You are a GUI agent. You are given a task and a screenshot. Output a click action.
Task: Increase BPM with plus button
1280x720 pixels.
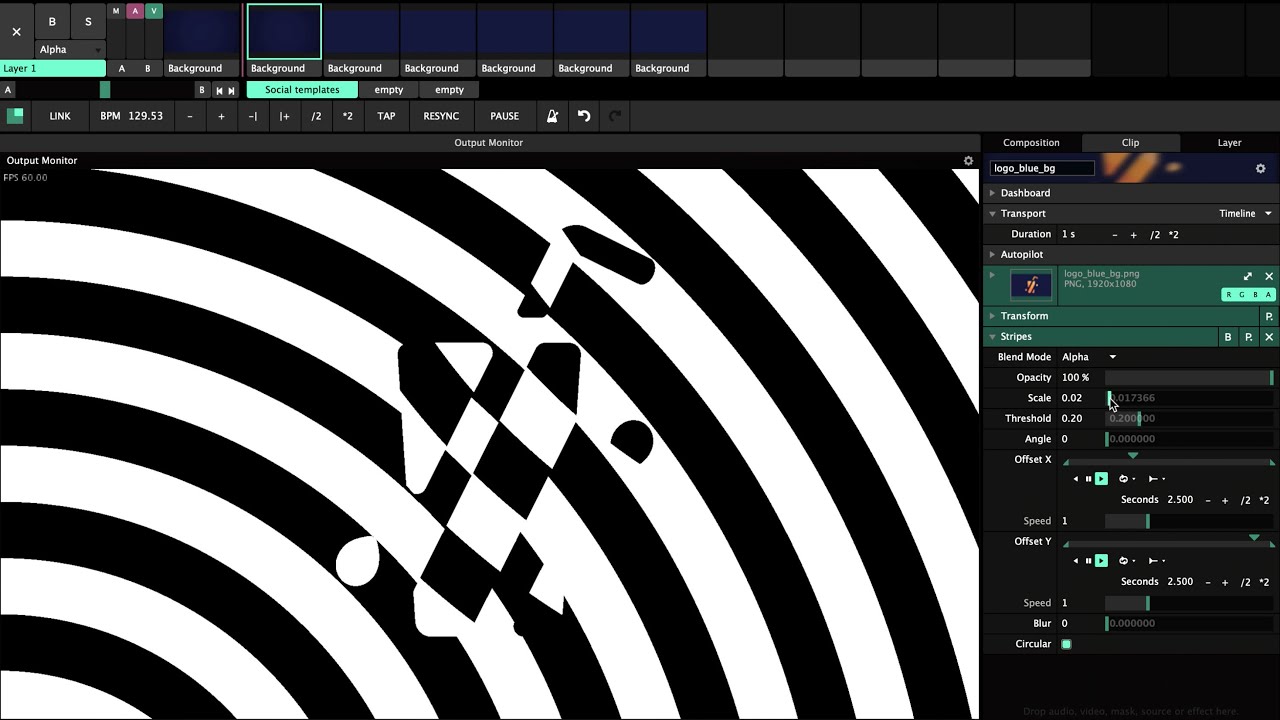(221, 116)
